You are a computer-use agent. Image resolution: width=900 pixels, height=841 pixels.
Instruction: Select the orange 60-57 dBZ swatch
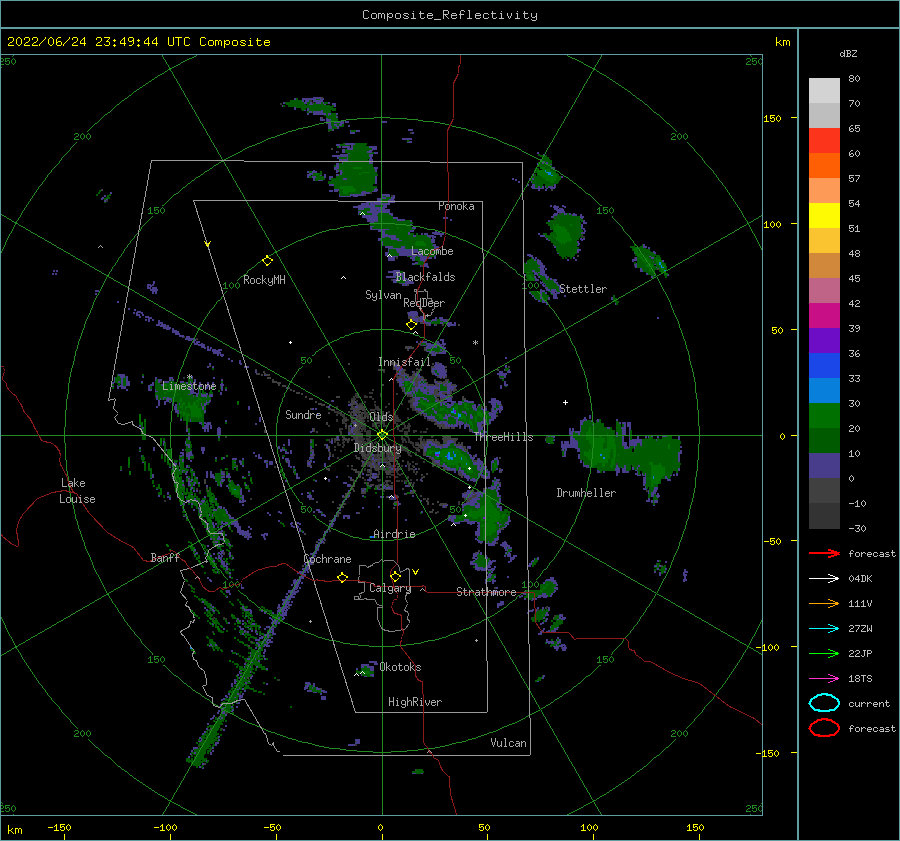click(x=824, y=166)
